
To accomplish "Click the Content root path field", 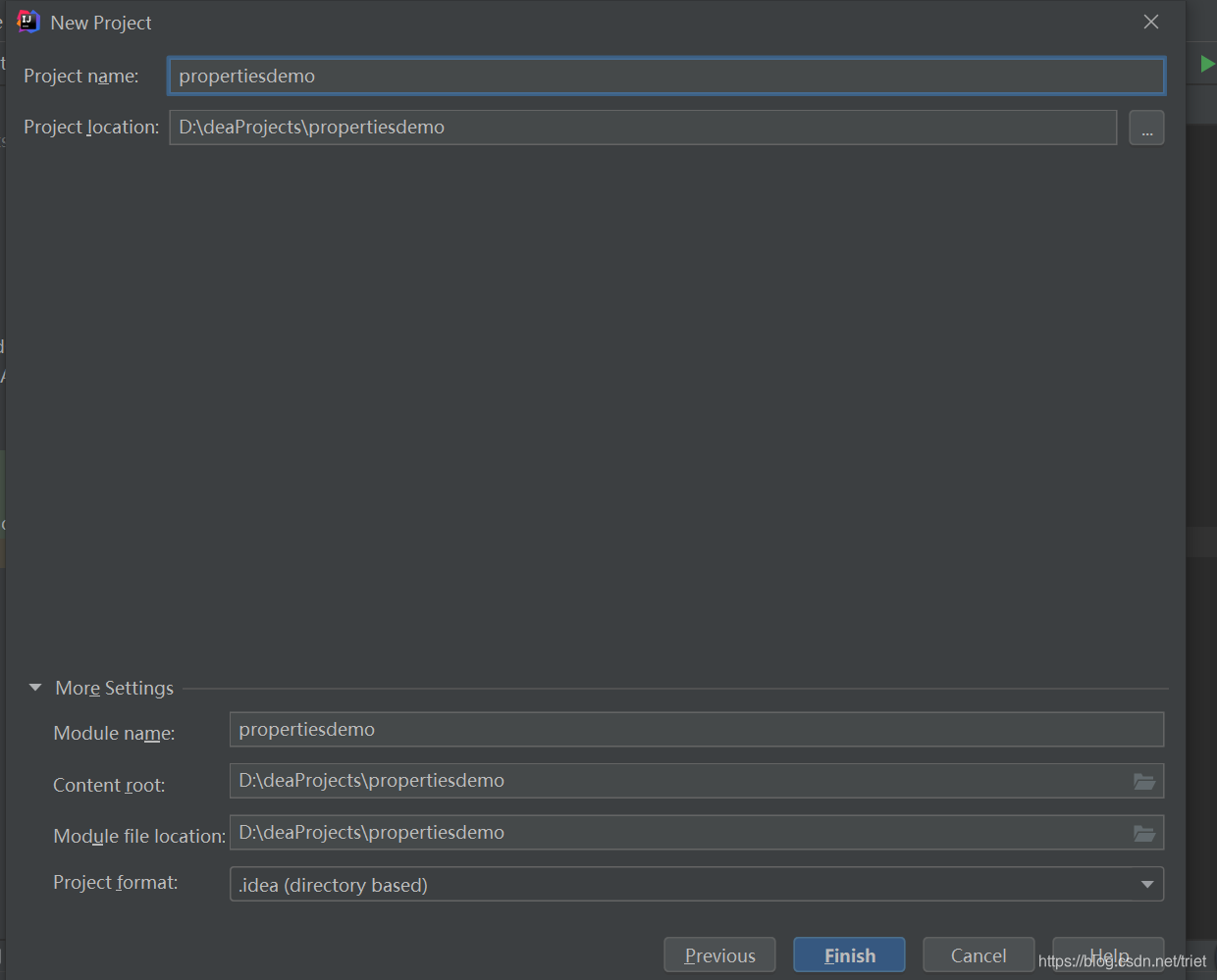I will 697,781.
